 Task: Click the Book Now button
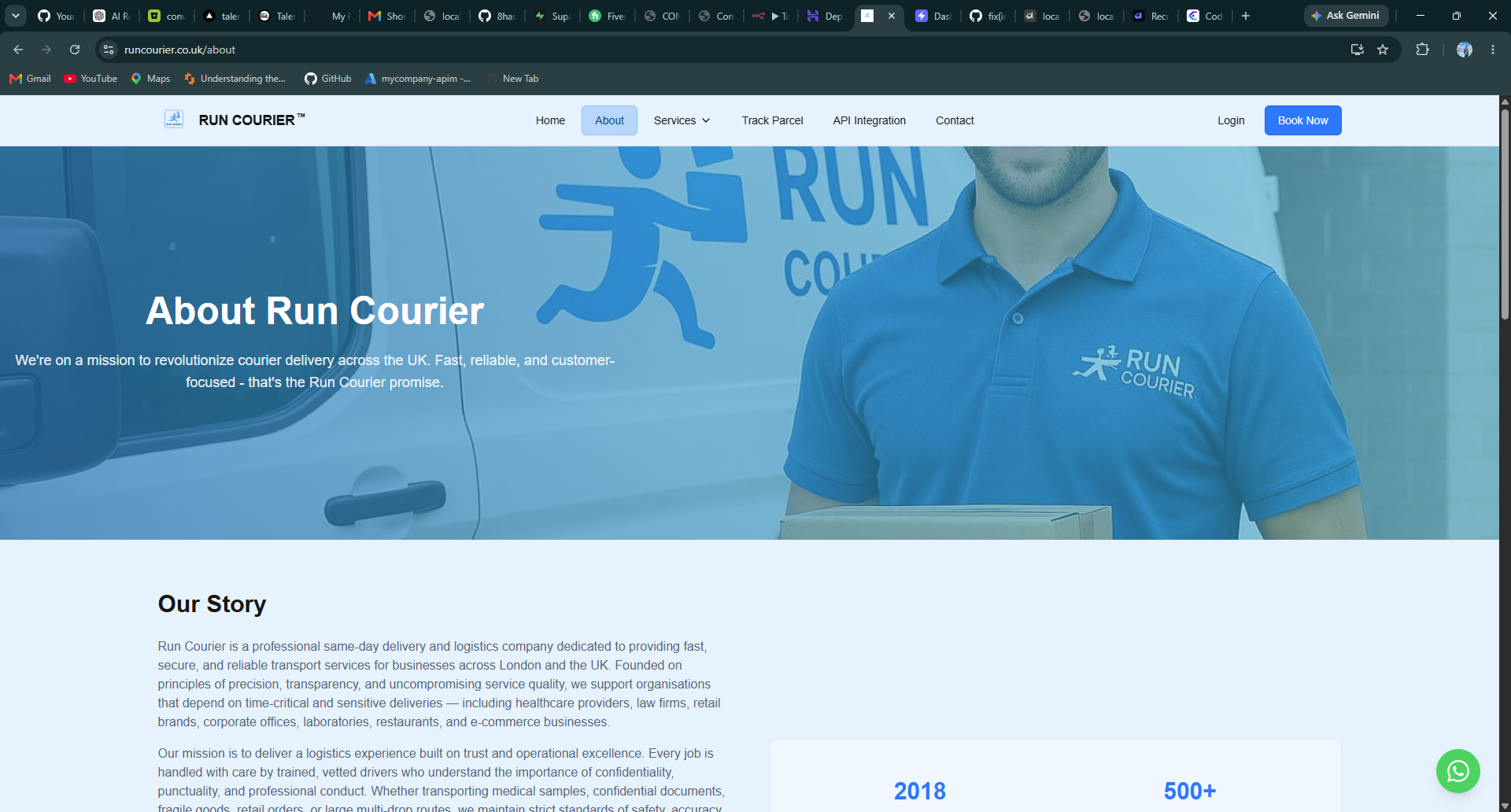1302,120
